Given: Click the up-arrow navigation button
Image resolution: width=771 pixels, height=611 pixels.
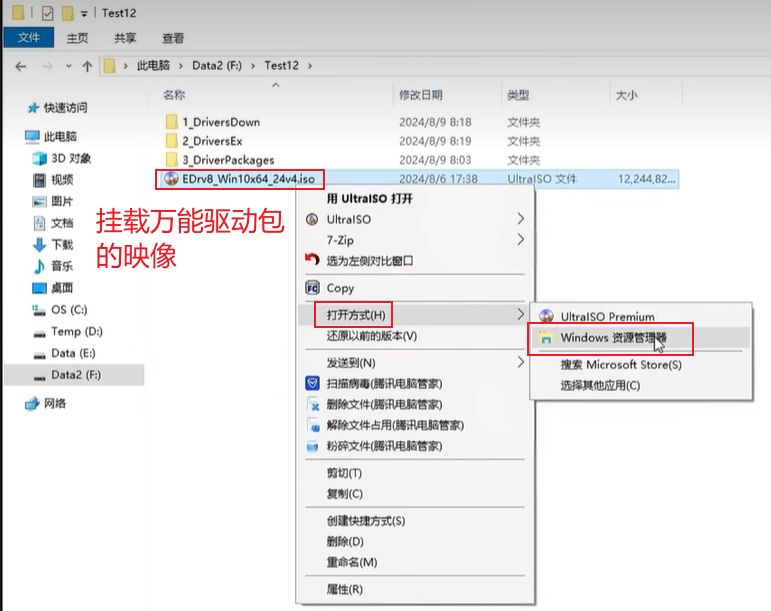Looking at the screenshot, I should pos(88,66).
